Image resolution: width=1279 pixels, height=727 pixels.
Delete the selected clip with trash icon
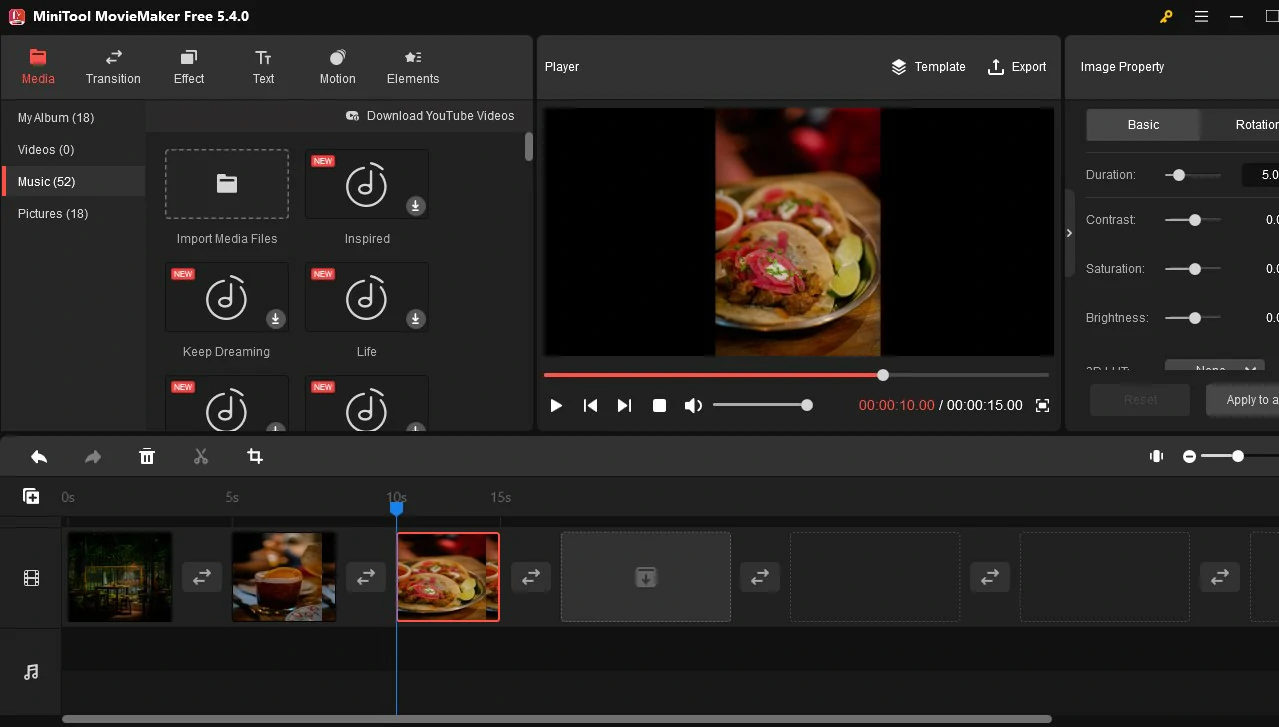(x=147, y=457)
